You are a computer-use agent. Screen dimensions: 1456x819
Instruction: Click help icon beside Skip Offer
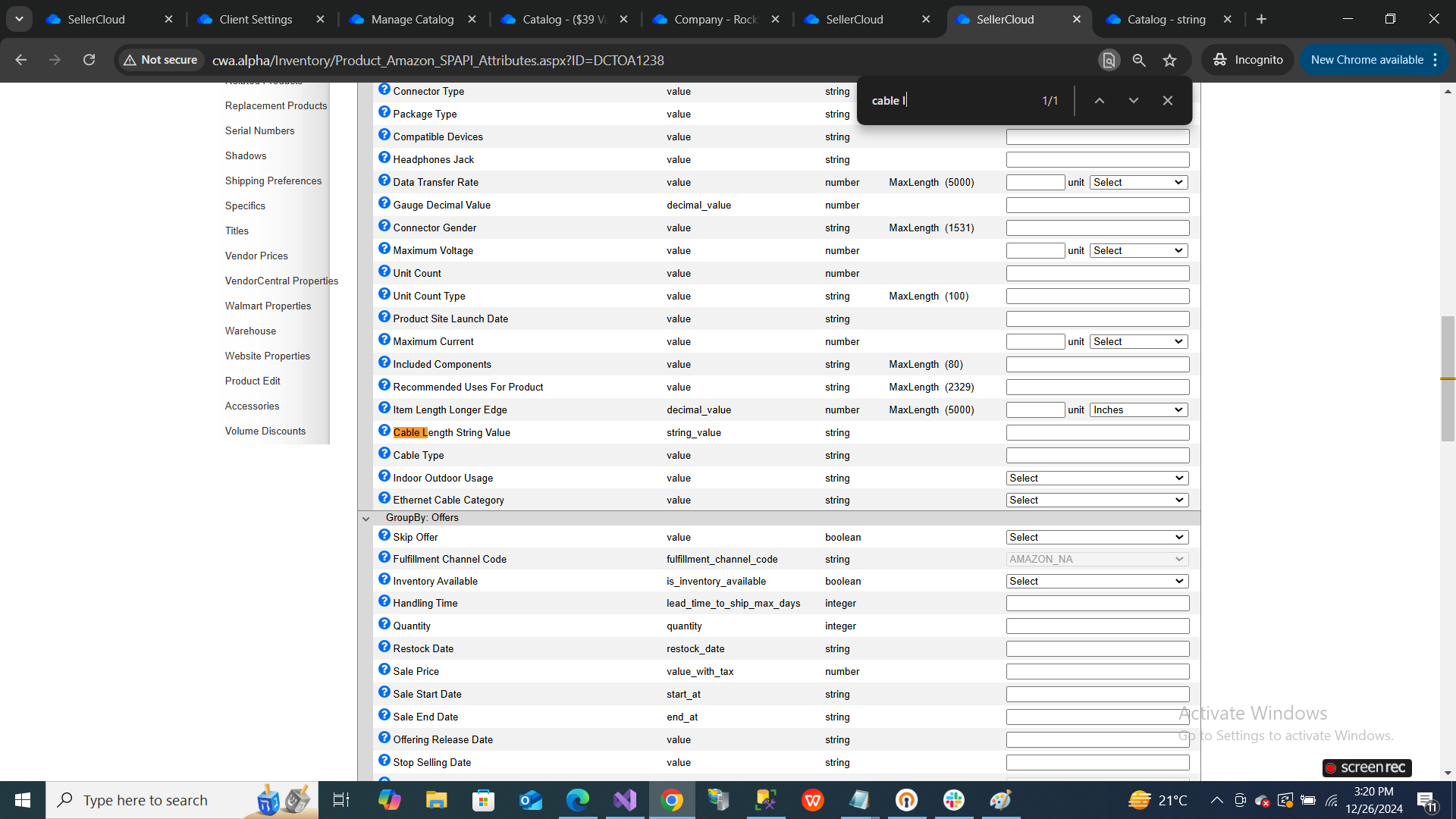(x=384, y=535)
